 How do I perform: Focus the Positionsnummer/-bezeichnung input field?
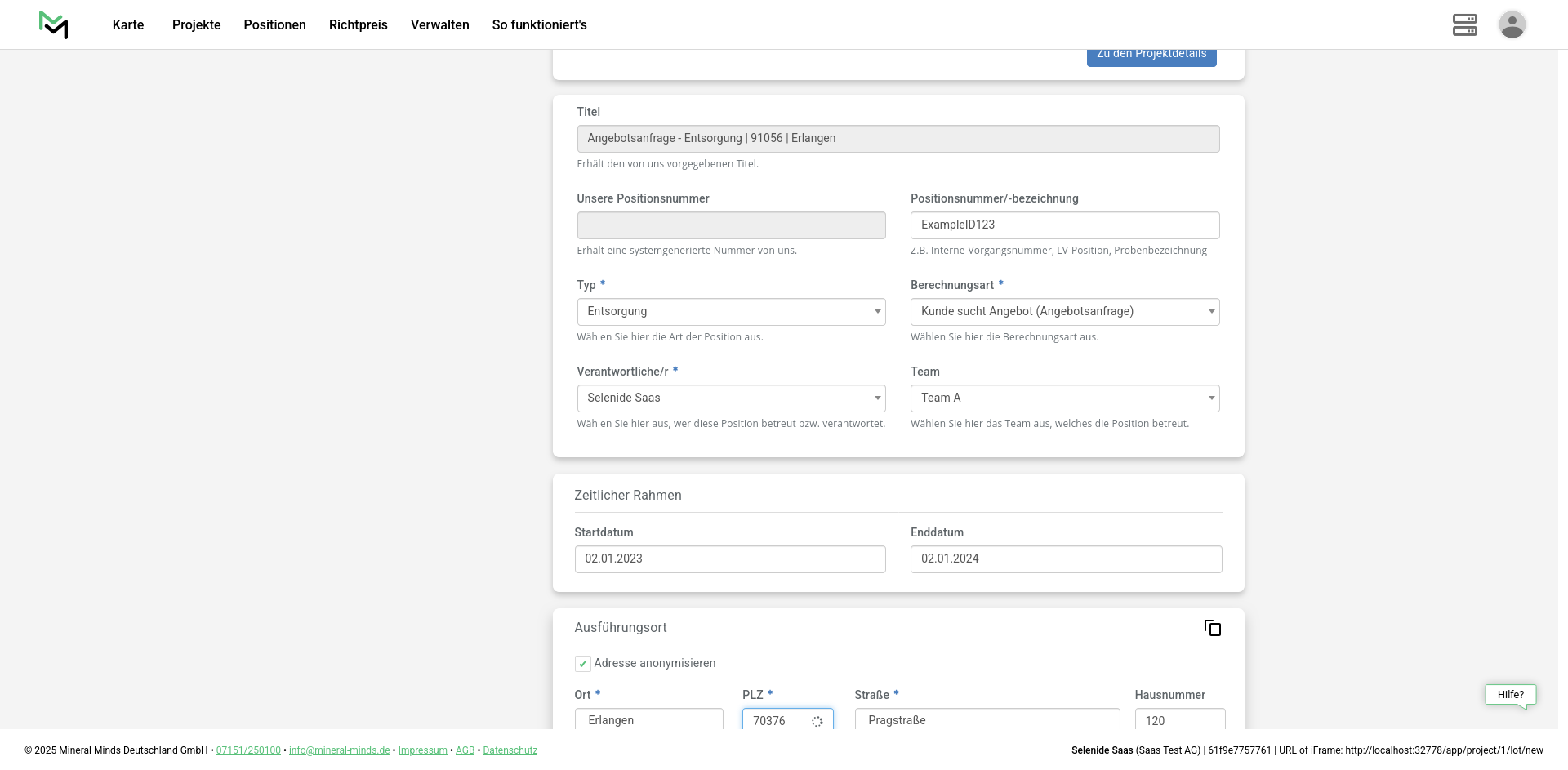(x=1064, y=225)
